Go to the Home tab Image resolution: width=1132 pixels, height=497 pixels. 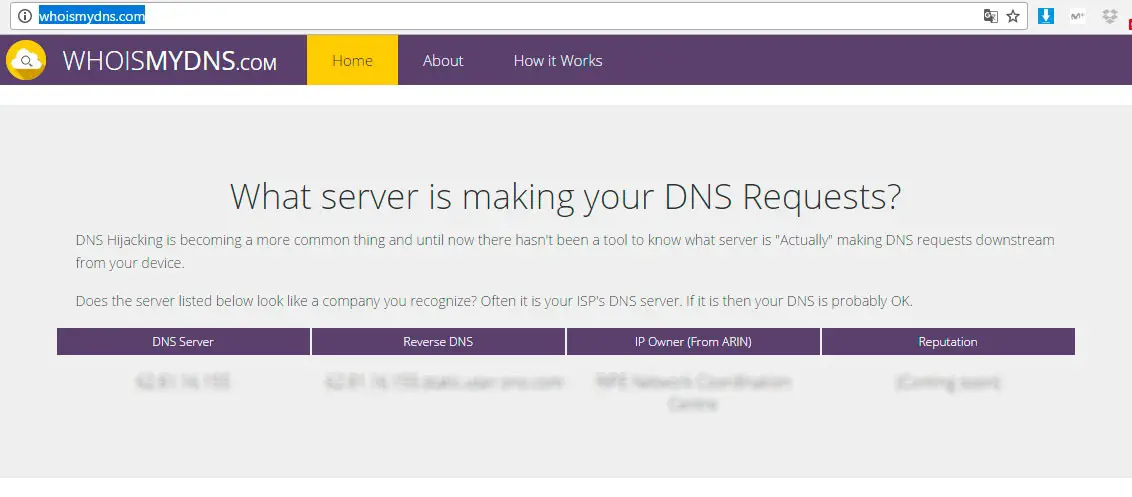352,60
